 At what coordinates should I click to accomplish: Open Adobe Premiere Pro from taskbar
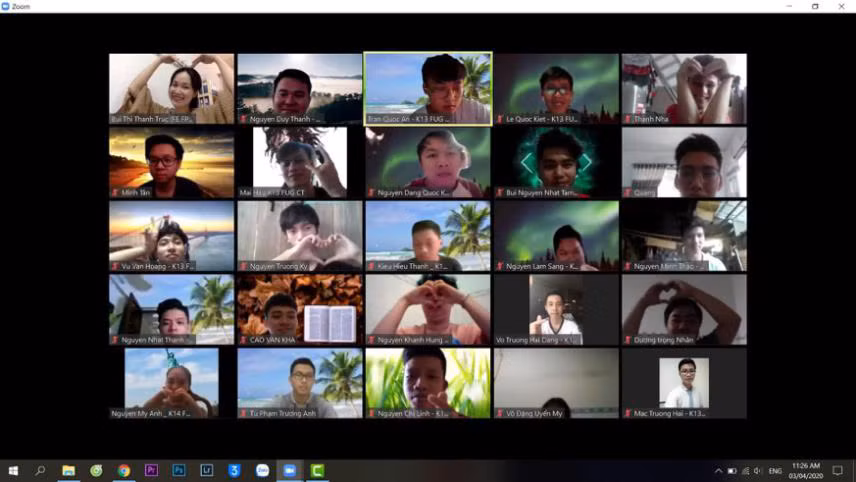151,470
